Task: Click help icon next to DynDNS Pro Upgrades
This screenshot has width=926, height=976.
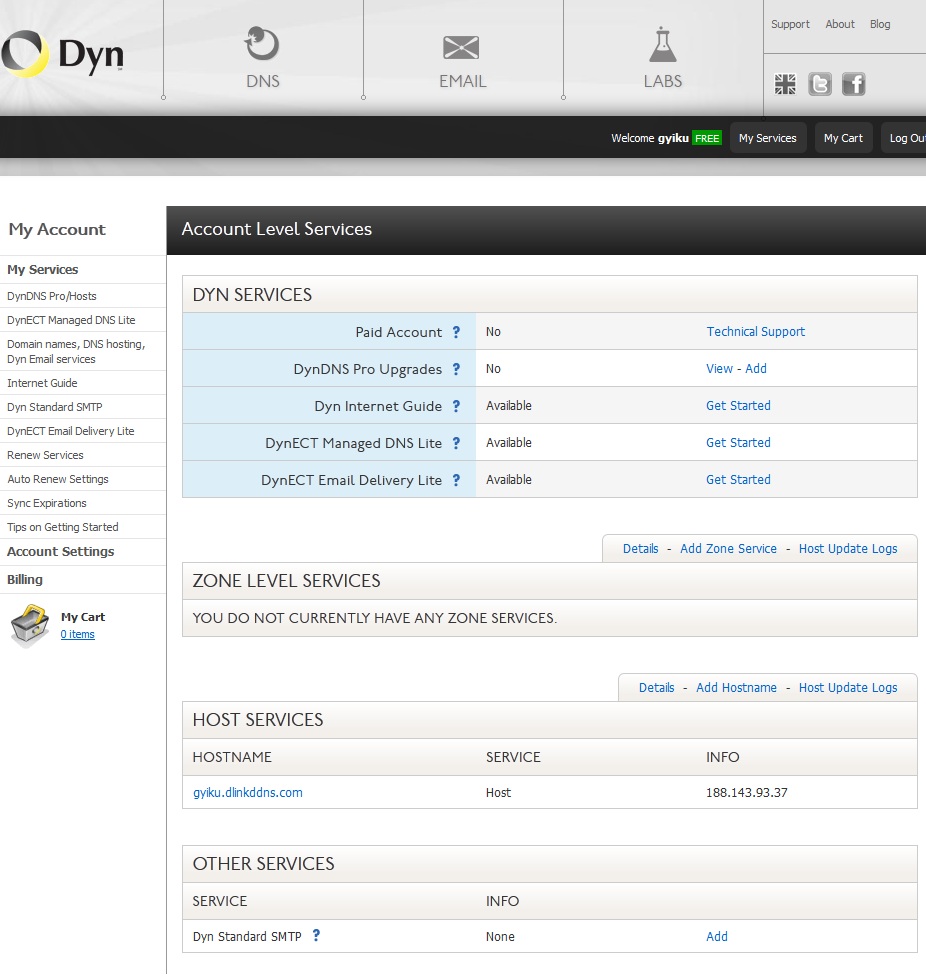Action: [x=456, y=369]
